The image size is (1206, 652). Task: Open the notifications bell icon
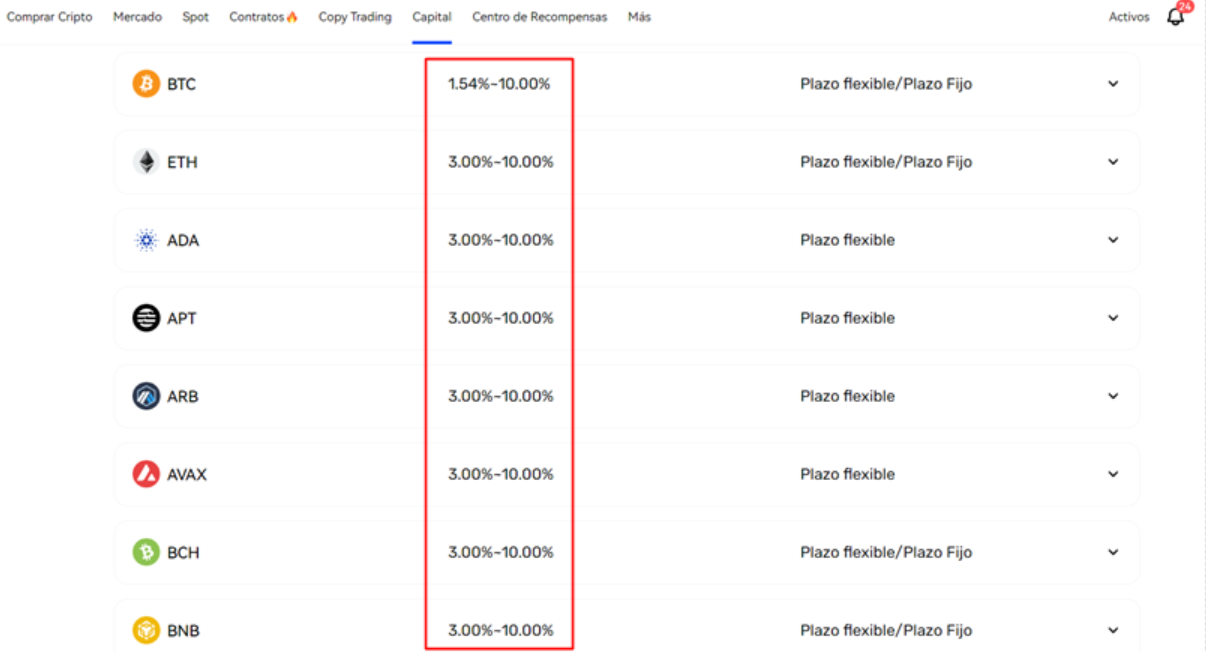pyautogui.click(x=1176, y=17)
